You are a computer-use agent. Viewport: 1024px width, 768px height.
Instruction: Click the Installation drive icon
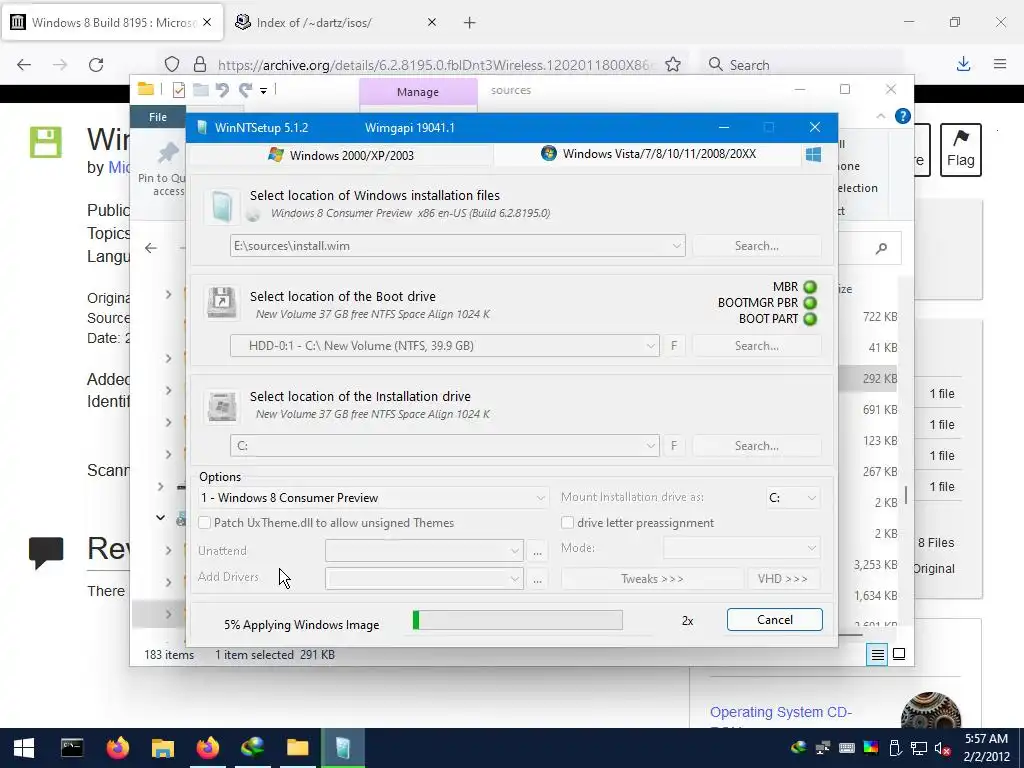coord(221,406)
